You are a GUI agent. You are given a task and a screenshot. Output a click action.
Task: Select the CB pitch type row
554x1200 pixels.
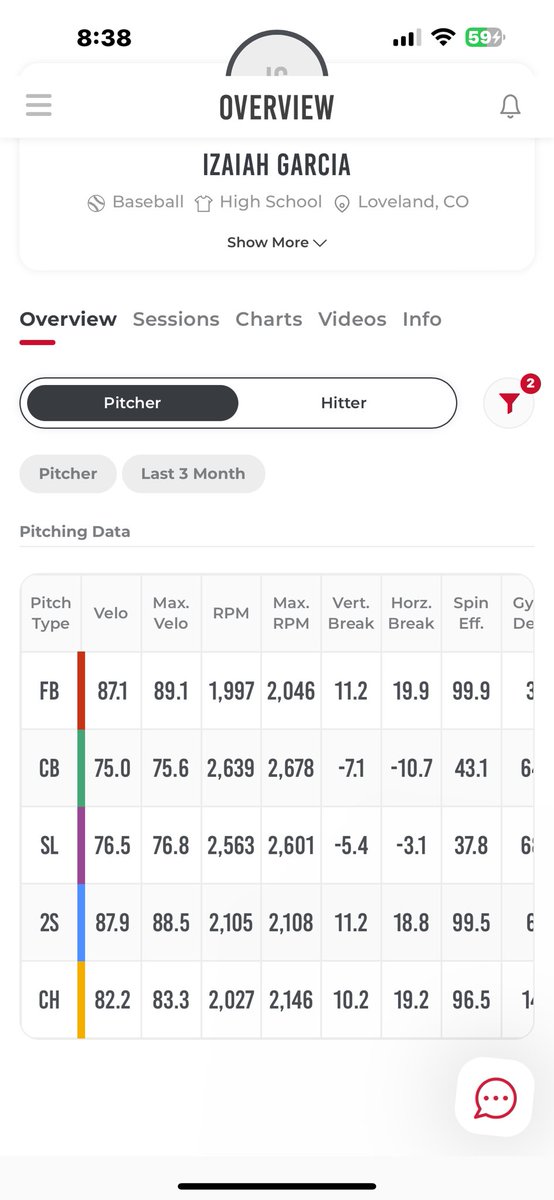pyautogui.click(x=277, y=768)
